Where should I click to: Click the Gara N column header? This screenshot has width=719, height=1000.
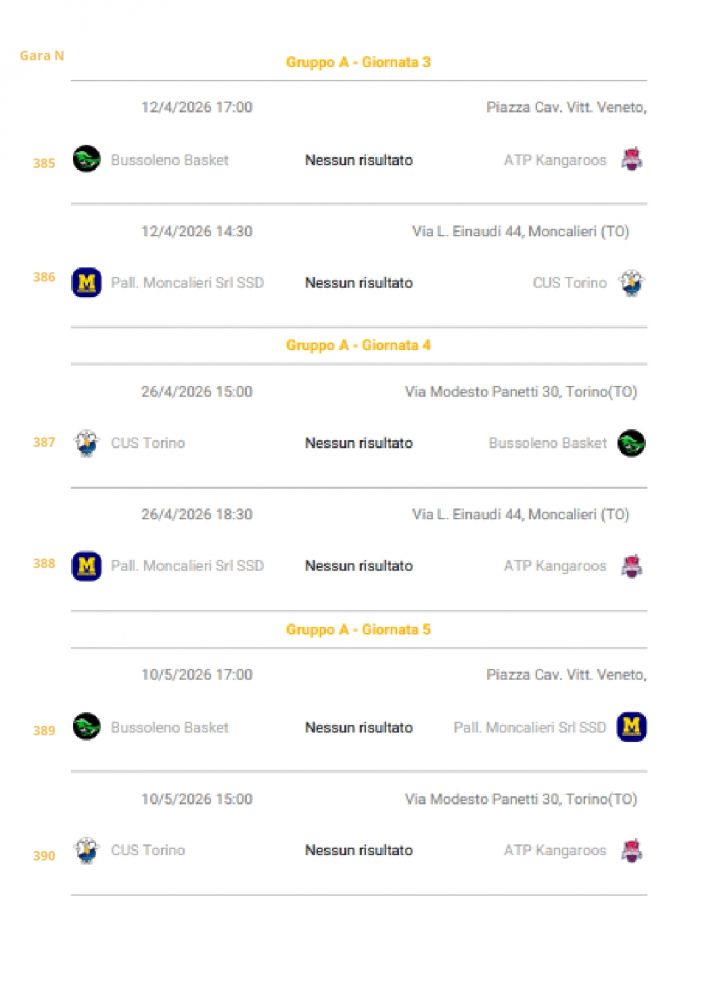click(42, 56)
